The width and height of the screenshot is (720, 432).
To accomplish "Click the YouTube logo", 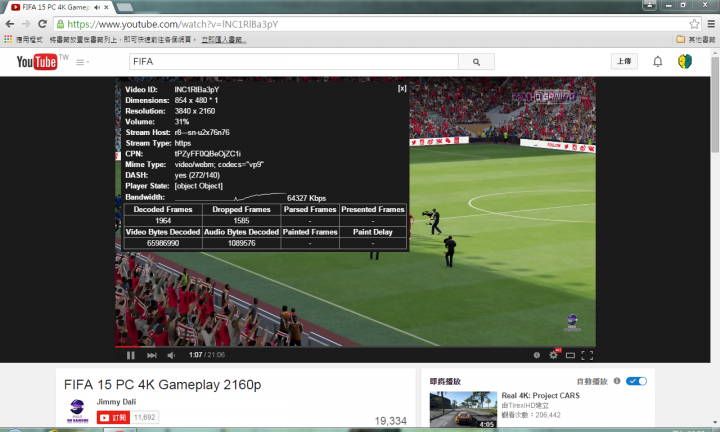I will pyautogui.click(x=37, y=62).
